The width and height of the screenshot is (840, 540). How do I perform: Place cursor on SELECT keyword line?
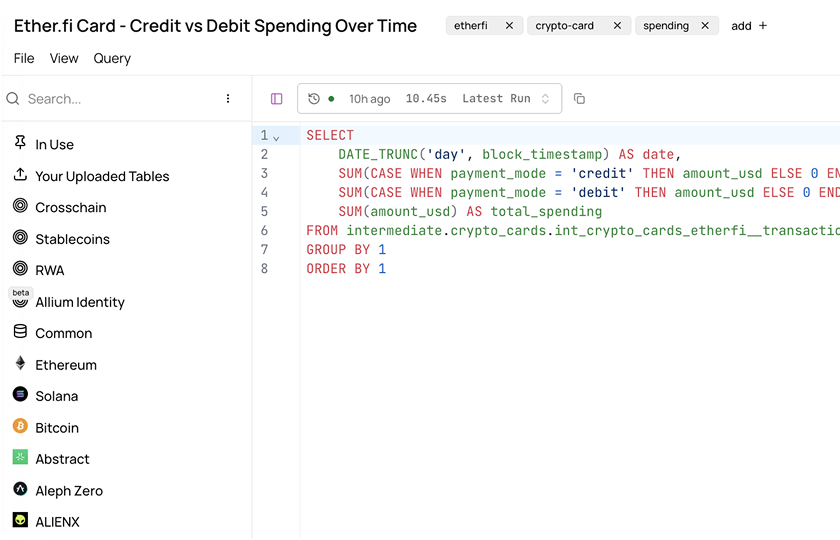coord(330,135)
